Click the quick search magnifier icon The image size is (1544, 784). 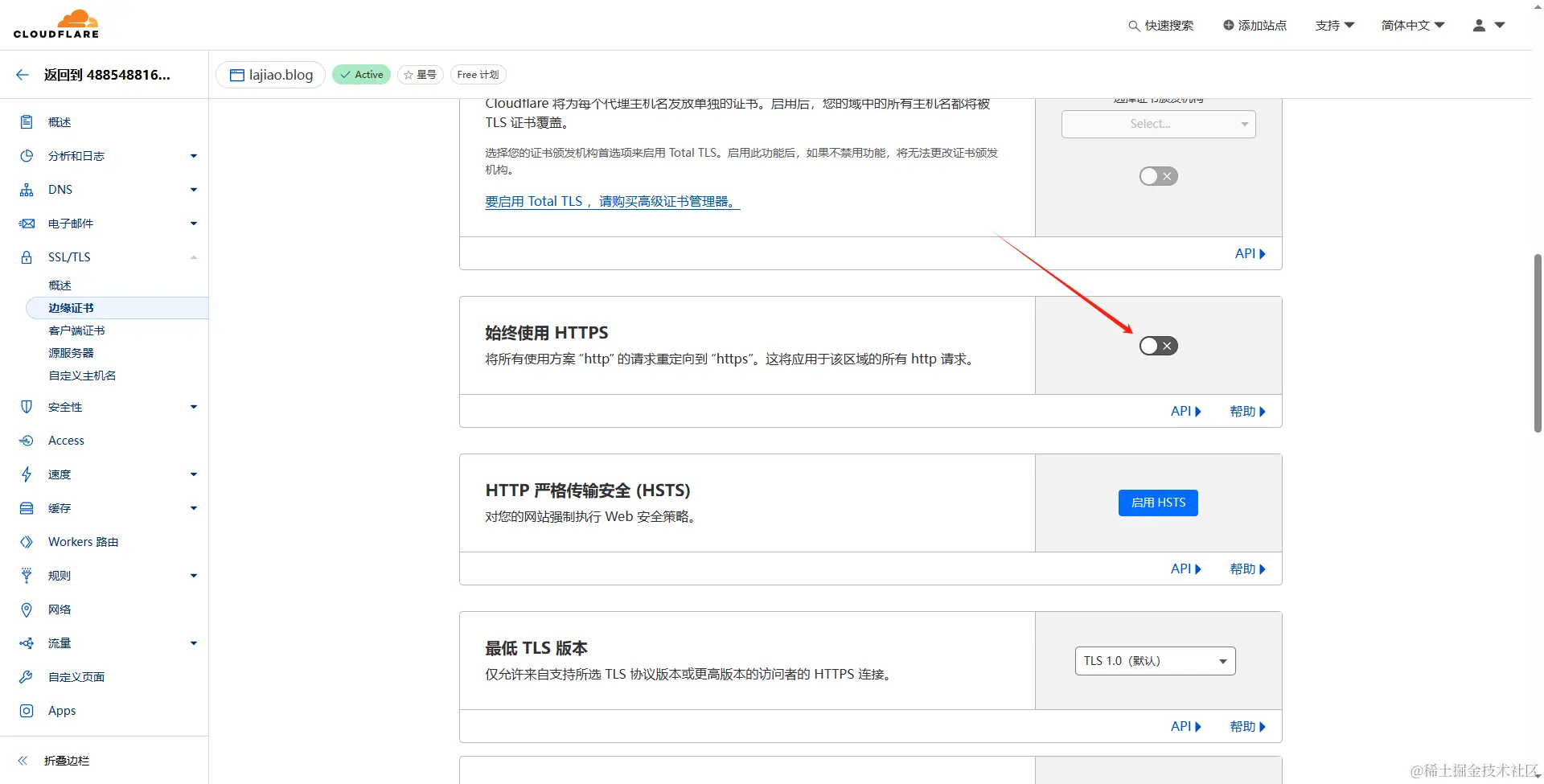pos(1134,26)
